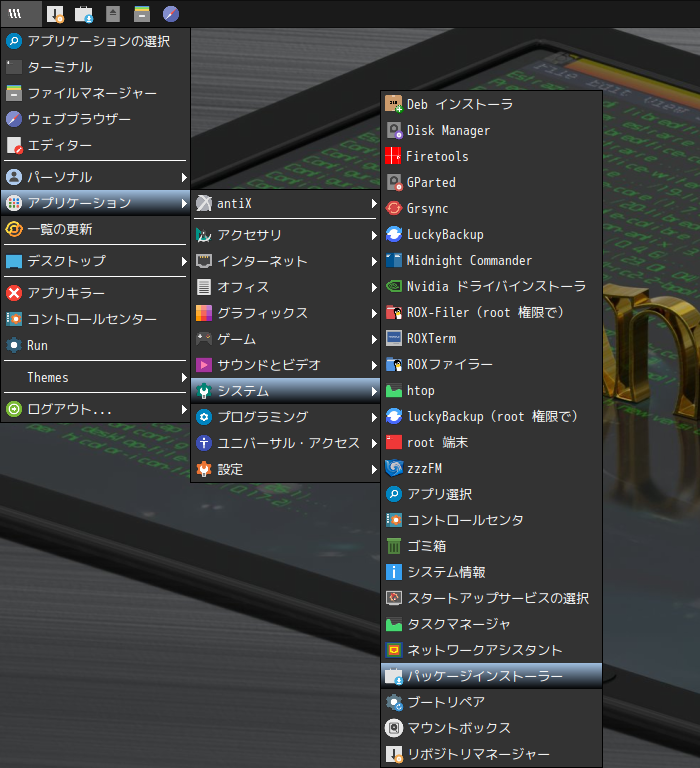The width and height of the screenshot is (700, 768).
Task: Expand the 設定 submenu arrow
Action: click(374, 469)
